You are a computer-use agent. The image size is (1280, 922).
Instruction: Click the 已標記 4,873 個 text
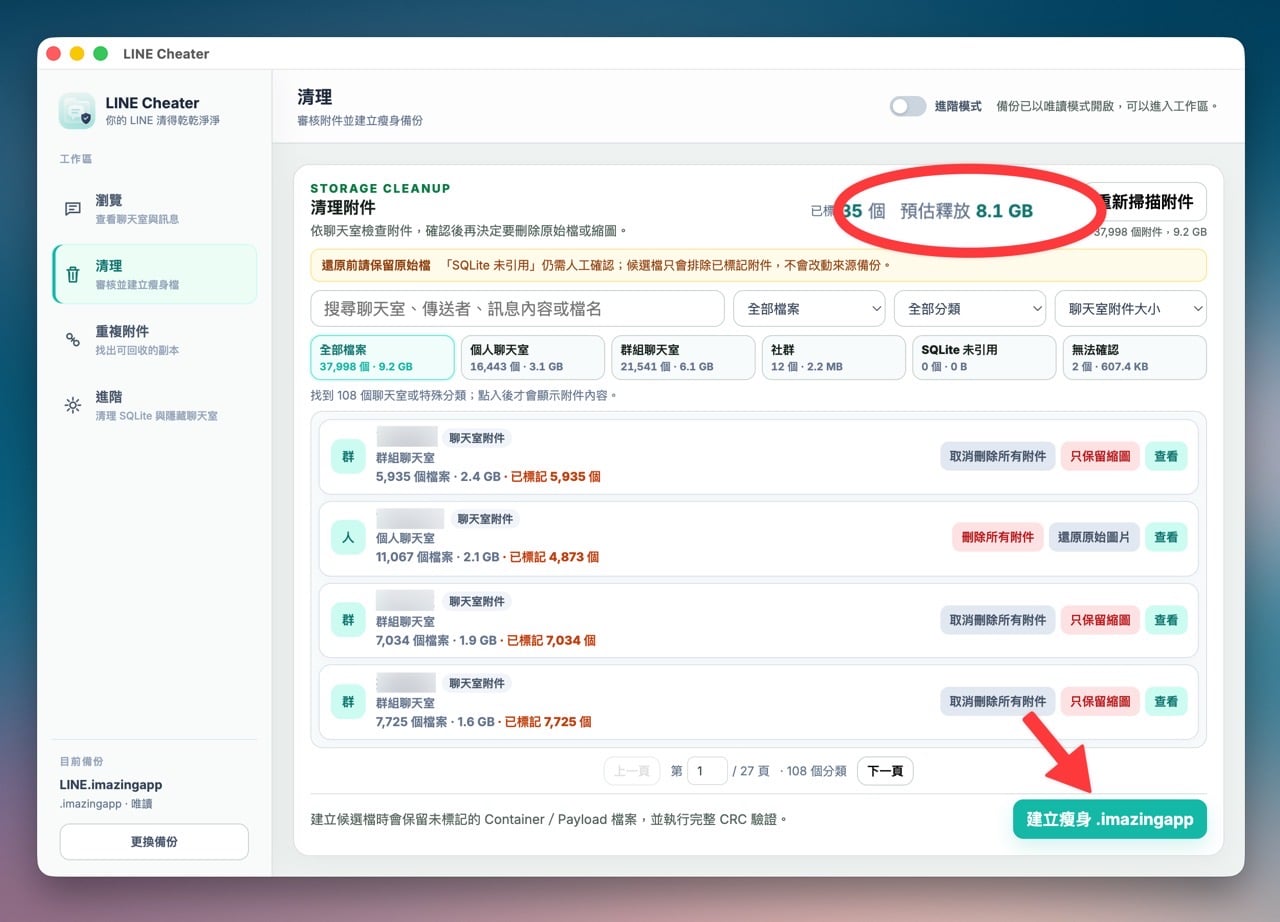tap(554, 557)
